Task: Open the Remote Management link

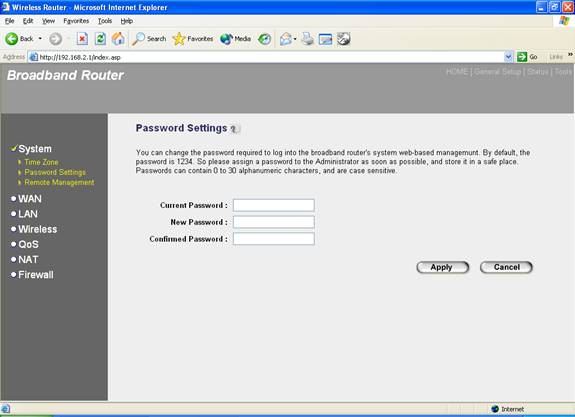Action: coord(59,182)
